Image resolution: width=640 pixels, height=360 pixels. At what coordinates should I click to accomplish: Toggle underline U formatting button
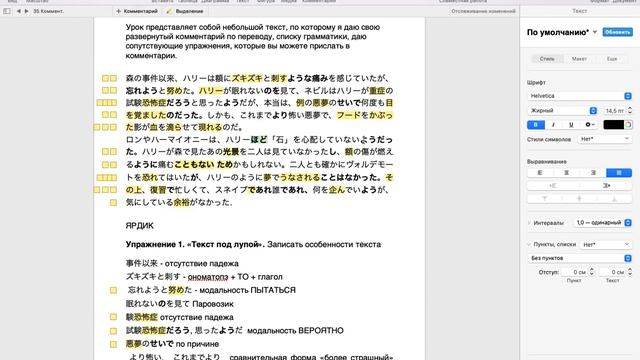pyautogui.click(x=571, y=124)
